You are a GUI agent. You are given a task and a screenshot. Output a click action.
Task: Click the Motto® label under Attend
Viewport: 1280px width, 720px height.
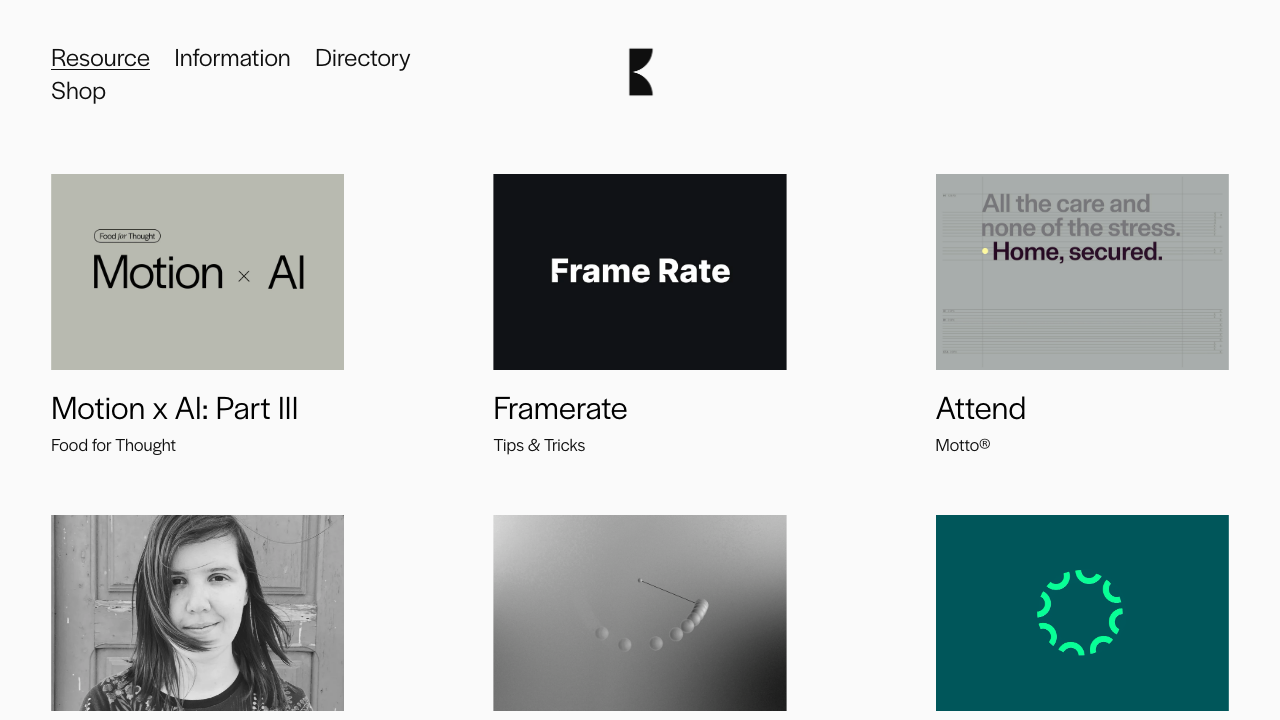point(963,445)
